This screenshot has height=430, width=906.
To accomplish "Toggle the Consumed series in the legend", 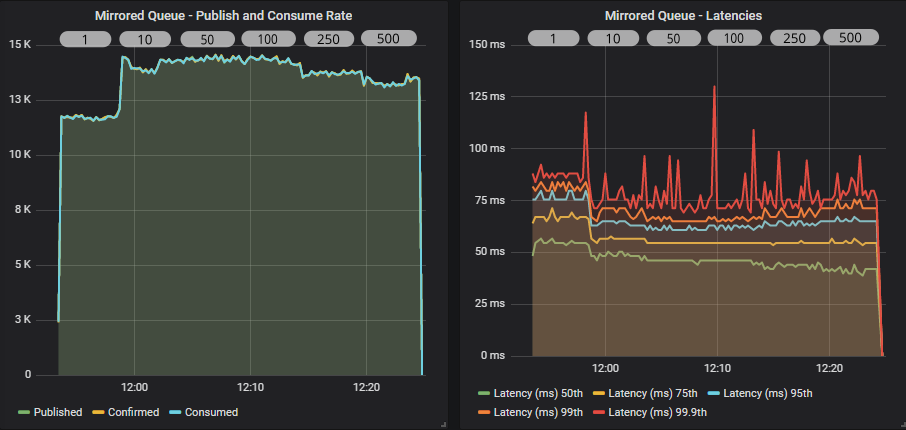I will [209, 412].
